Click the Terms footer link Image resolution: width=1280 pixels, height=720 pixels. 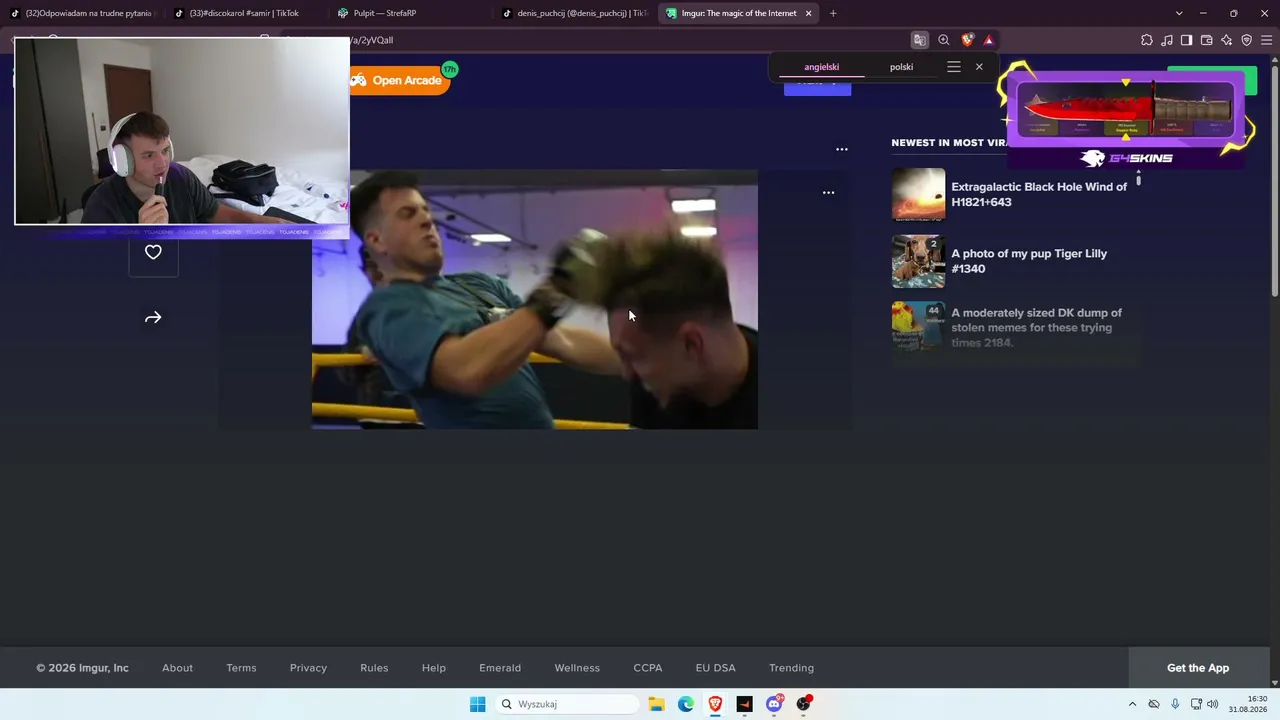click(241, 668)
